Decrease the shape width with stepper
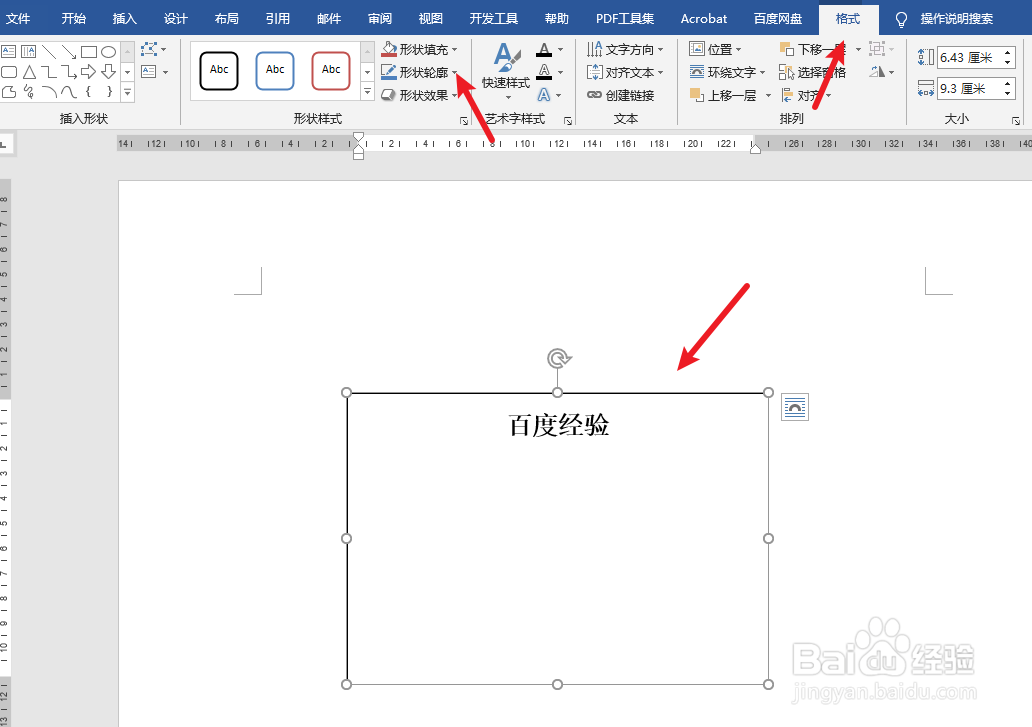 [x=1008, y=93]
